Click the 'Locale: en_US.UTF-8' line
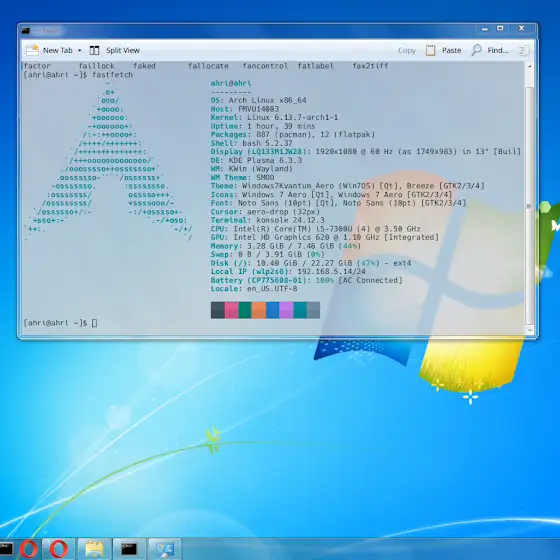 tap(254, 289)
